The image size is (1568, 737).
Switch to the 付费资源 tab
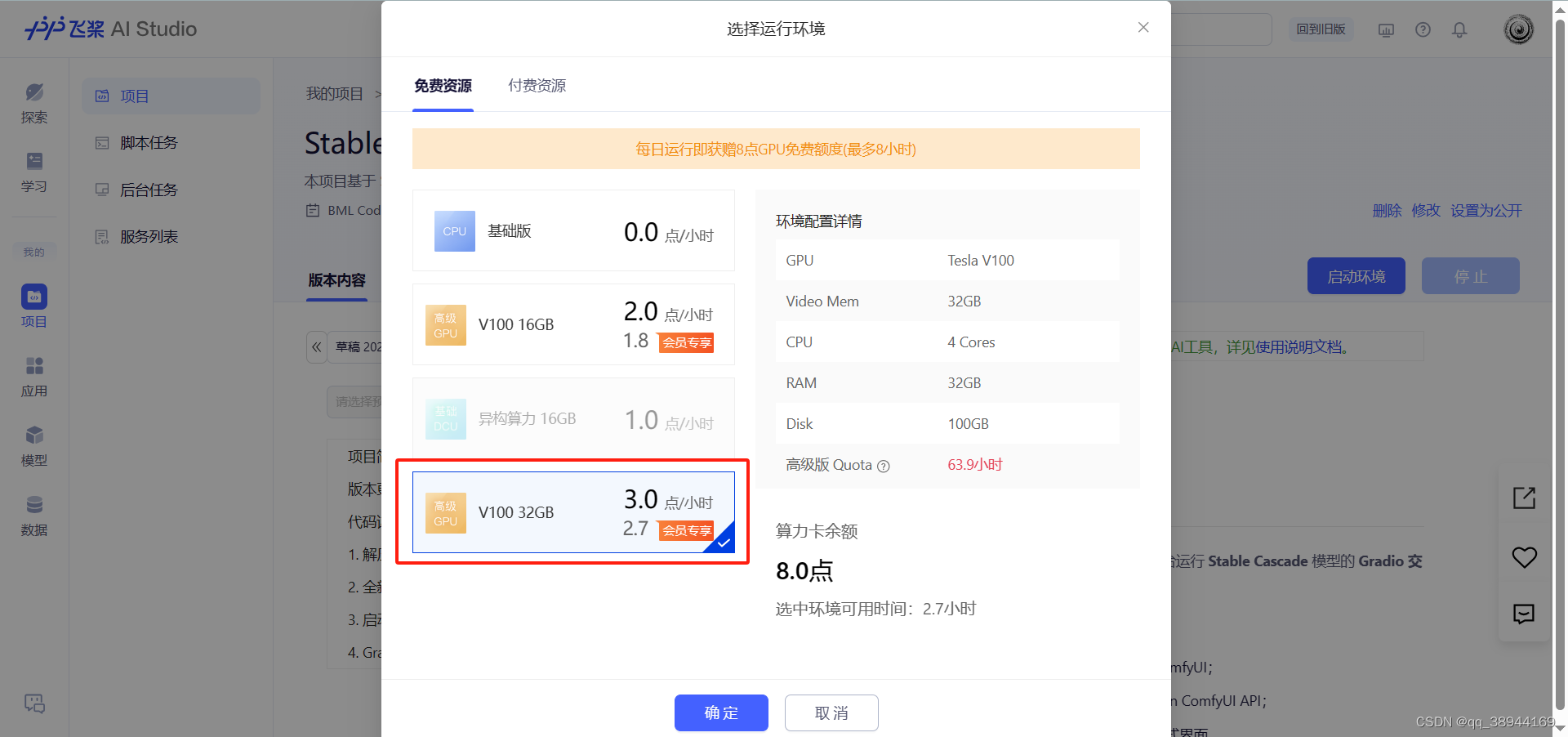point(537,86)
